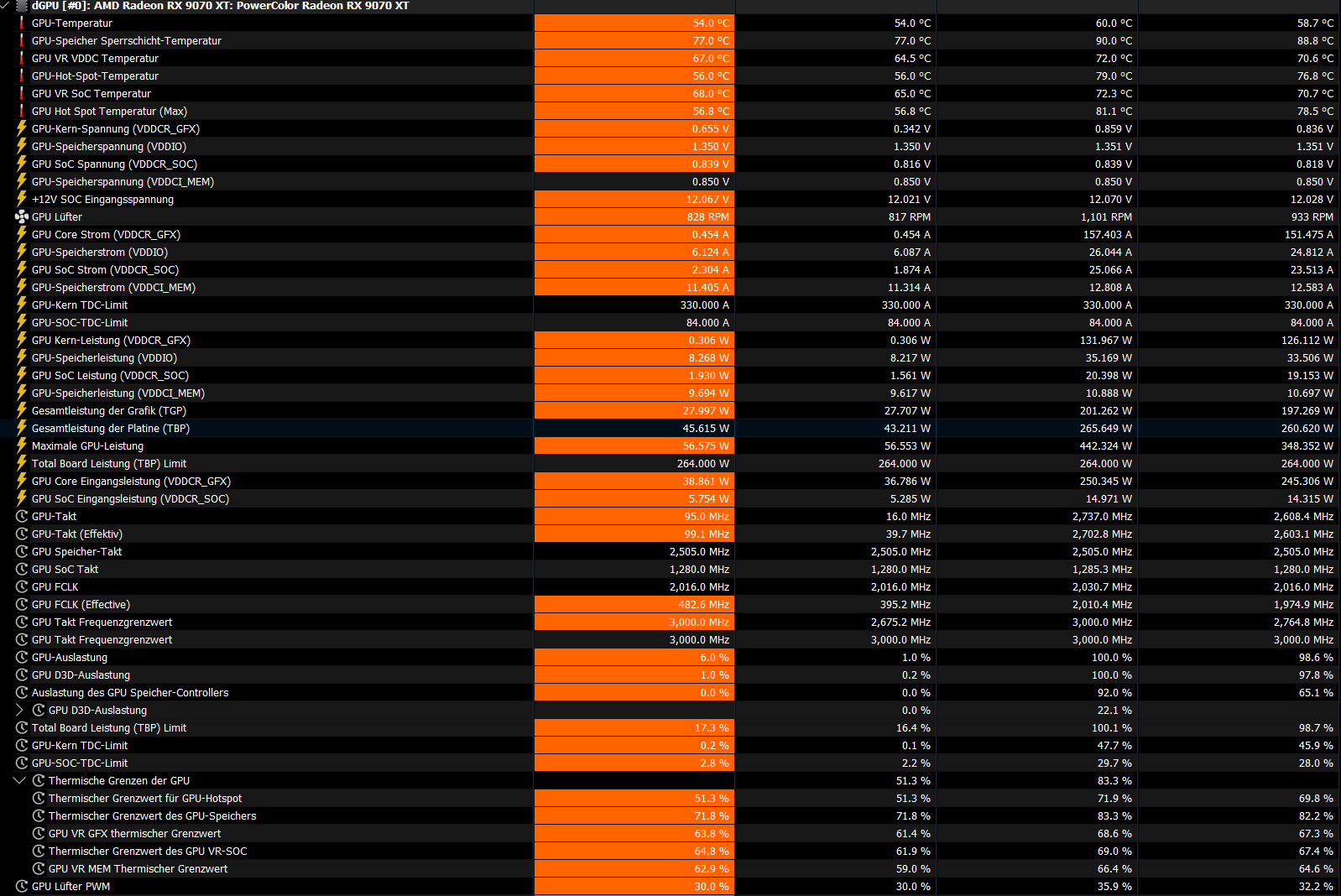Click the 45.615 W board power value
Viewport: 1341px width, 896px height.
click(x=706, y=428)
